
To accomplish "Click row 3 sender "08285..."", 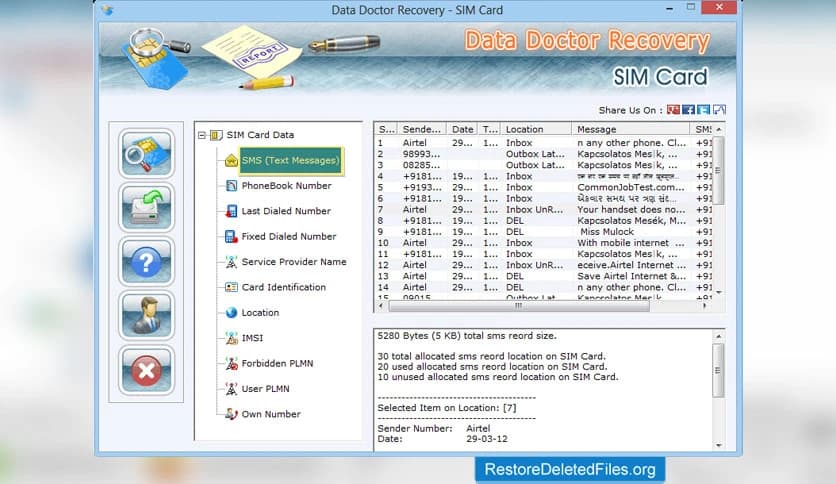I will [x=421, y=165].
